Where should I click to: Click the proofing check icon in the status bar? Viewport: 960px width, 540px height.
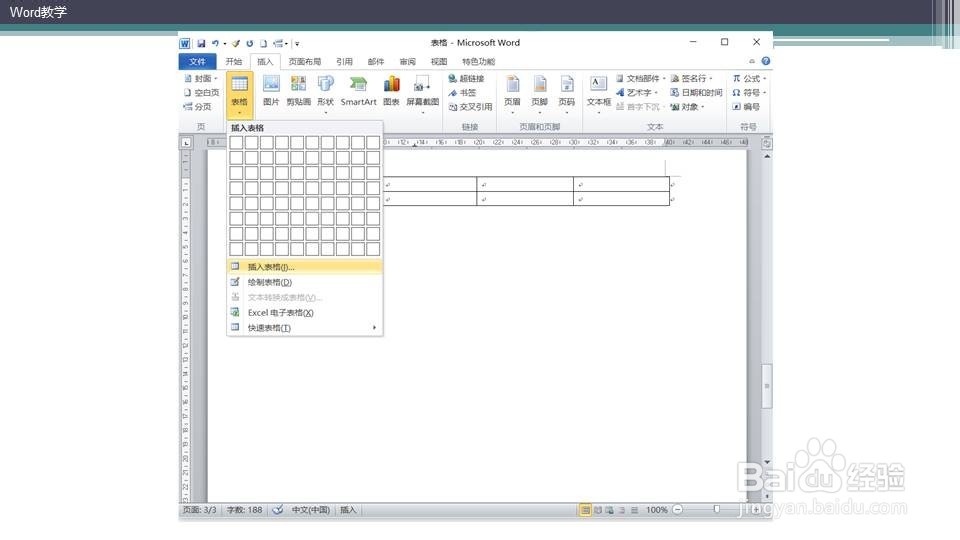[x=277, y=509]
